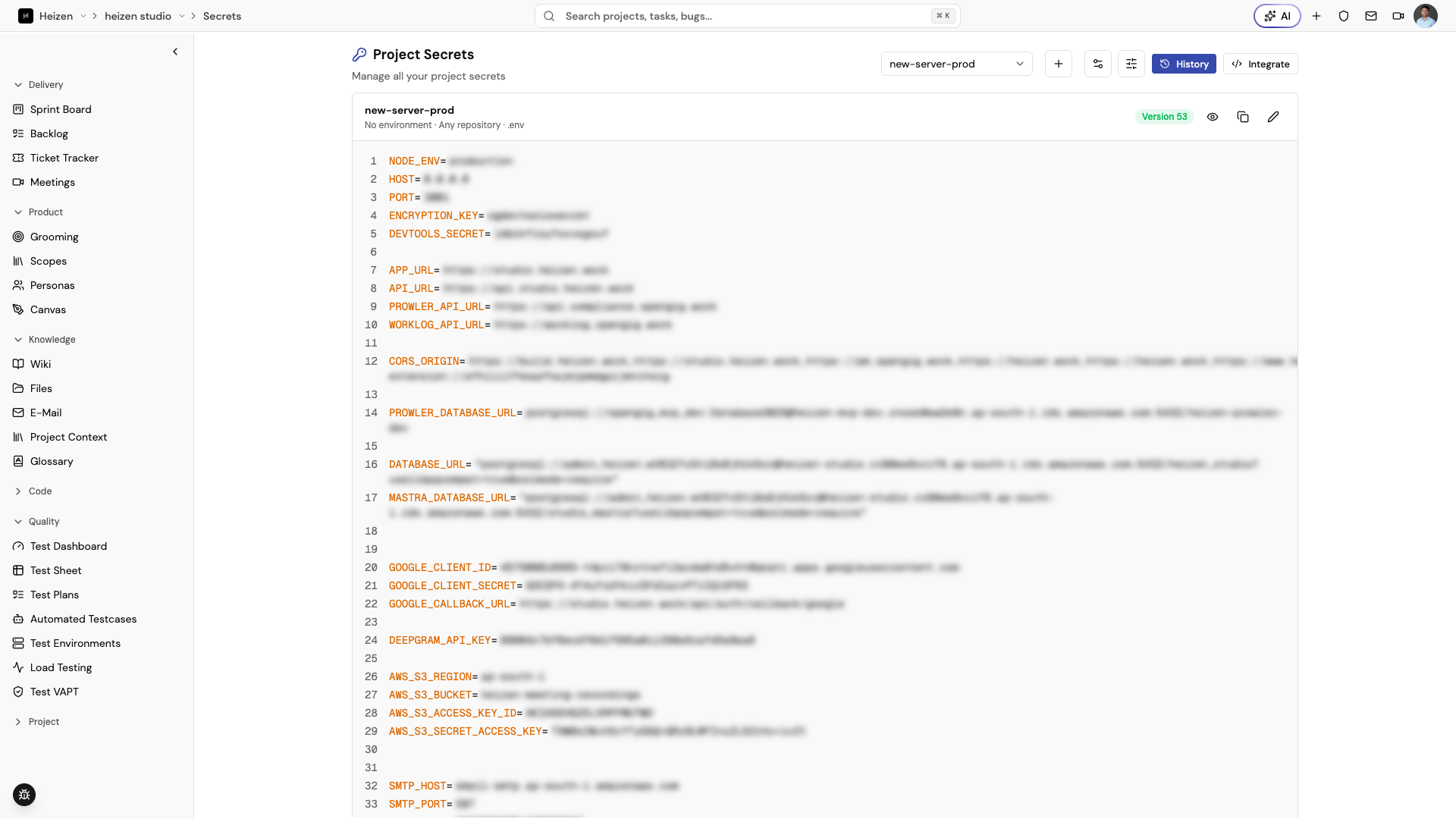
Task: Click the bug report icon at bottom left
Action: point(24,795)
